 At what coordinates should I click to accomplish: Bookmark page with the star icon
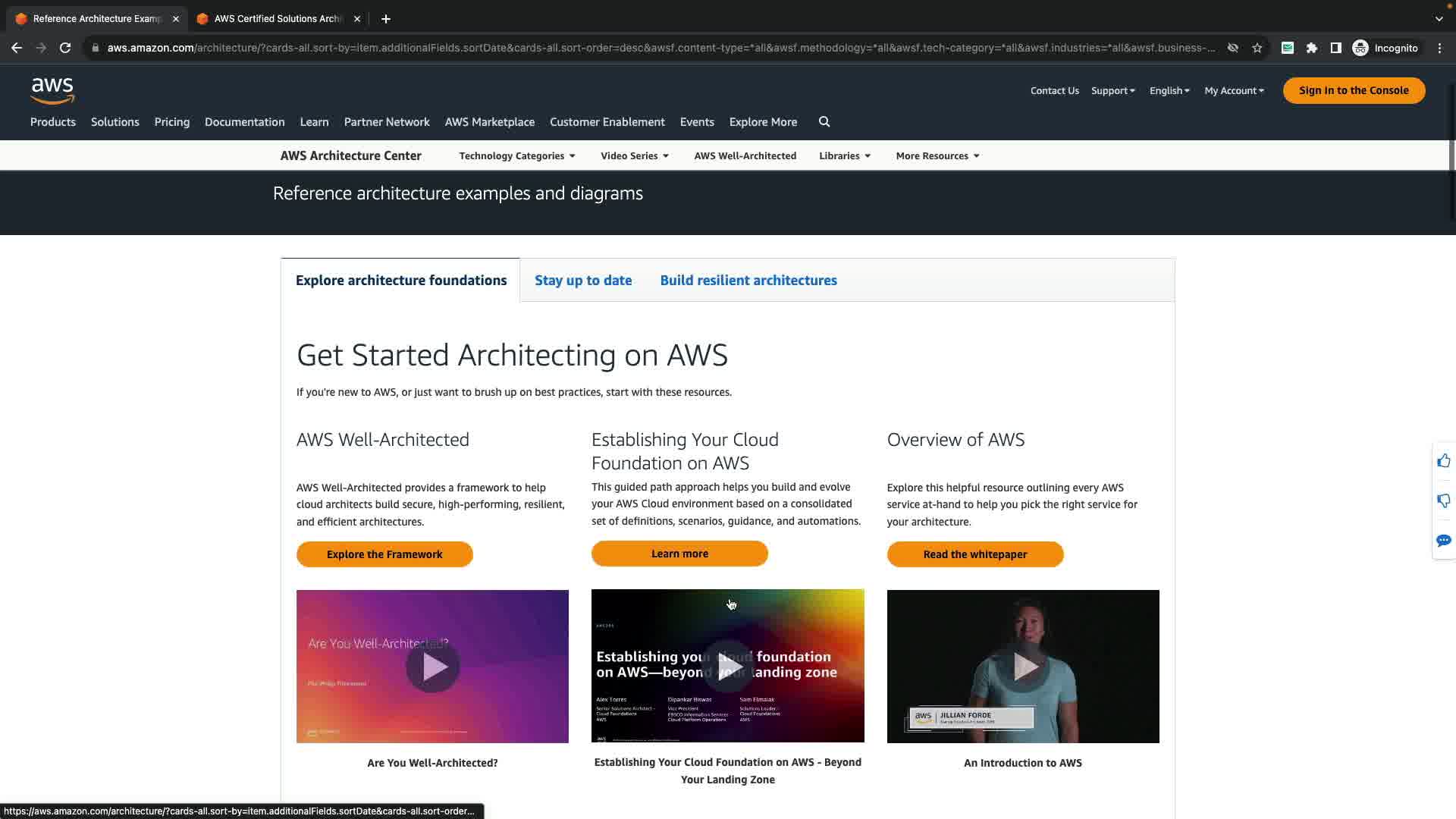(1257, 48)
